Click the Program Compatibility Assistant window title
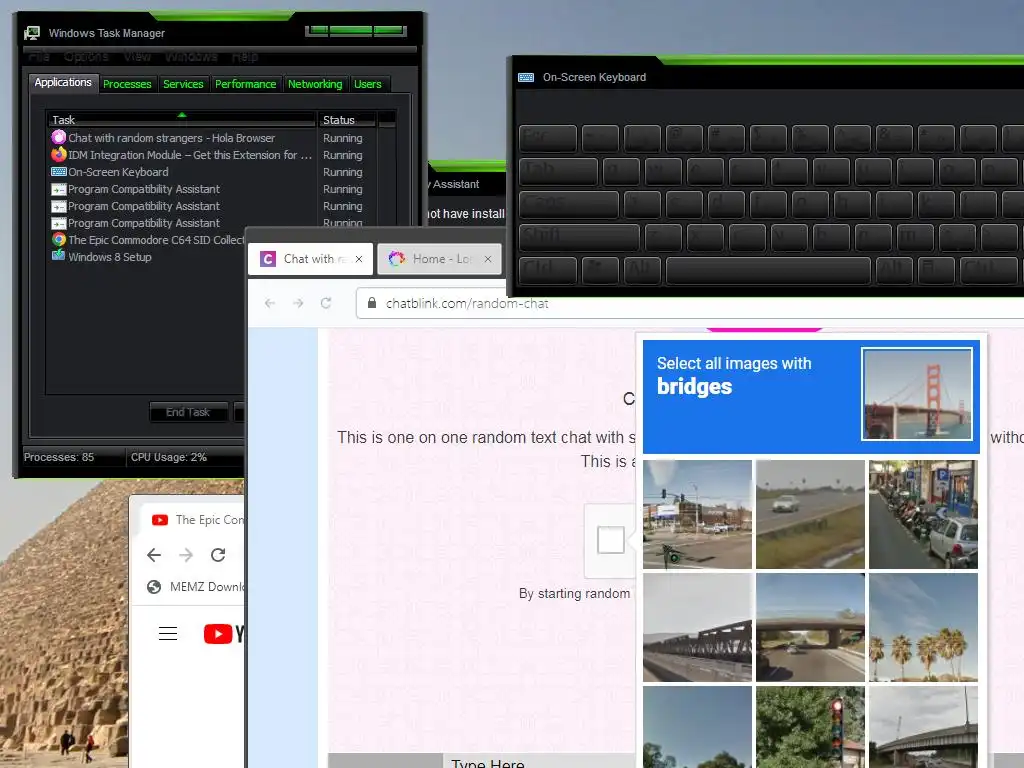The height and width of the screenshot is (768, 1024). [x=456, y=184]
